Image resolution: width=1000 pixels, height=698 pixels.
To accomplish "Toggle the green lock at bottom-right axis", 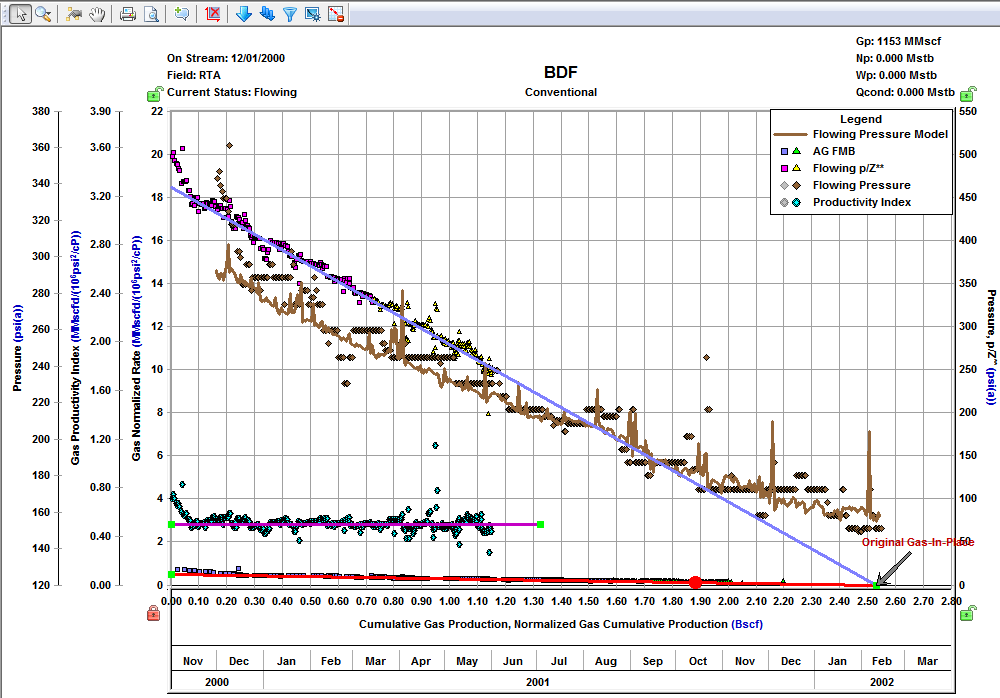I will [968, 612].
